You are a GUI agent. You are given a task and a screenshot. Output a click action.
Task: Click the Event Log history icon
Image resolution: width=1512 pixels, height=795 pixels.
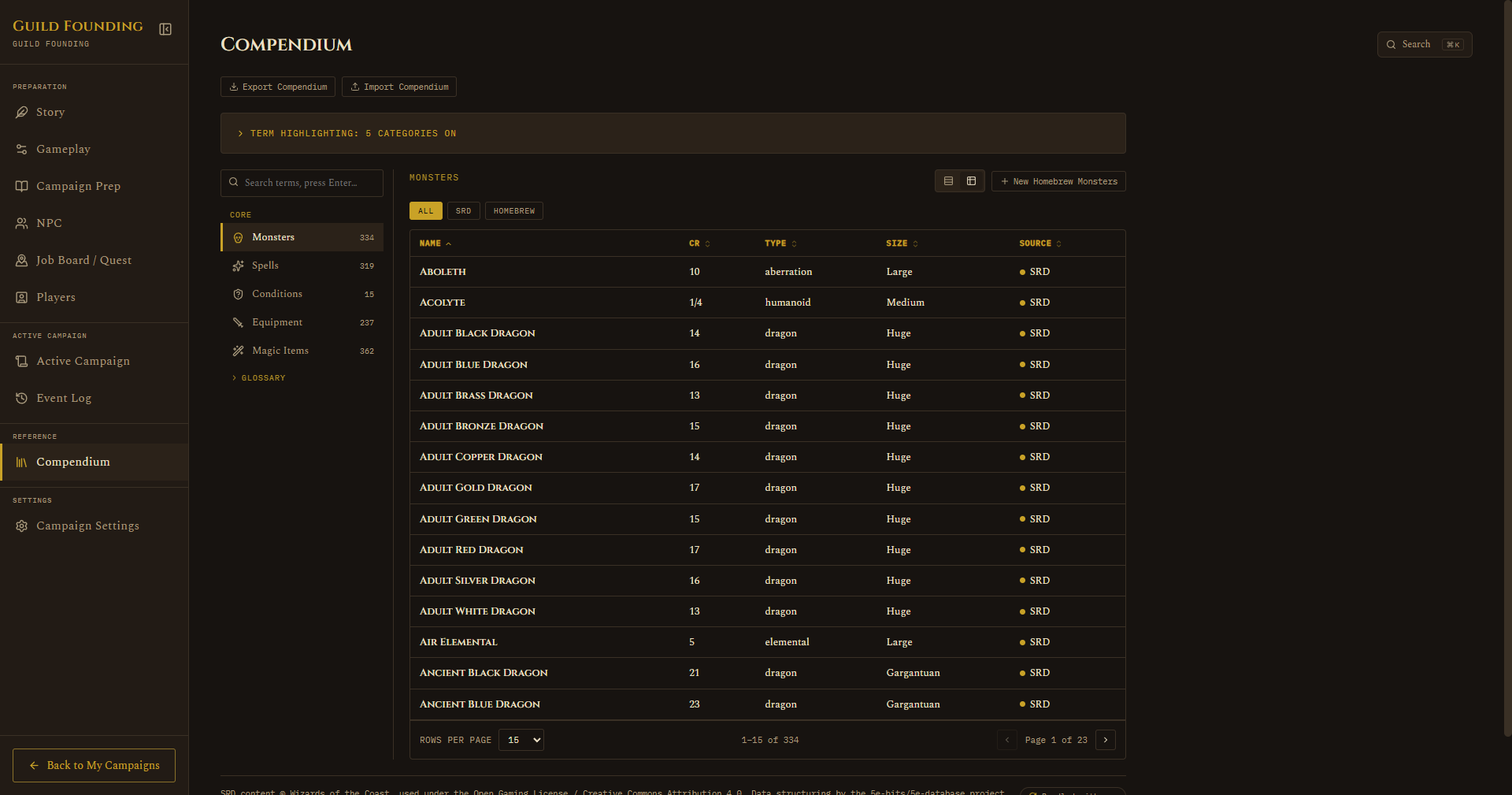pyautogui.click(x=22, y=398)
